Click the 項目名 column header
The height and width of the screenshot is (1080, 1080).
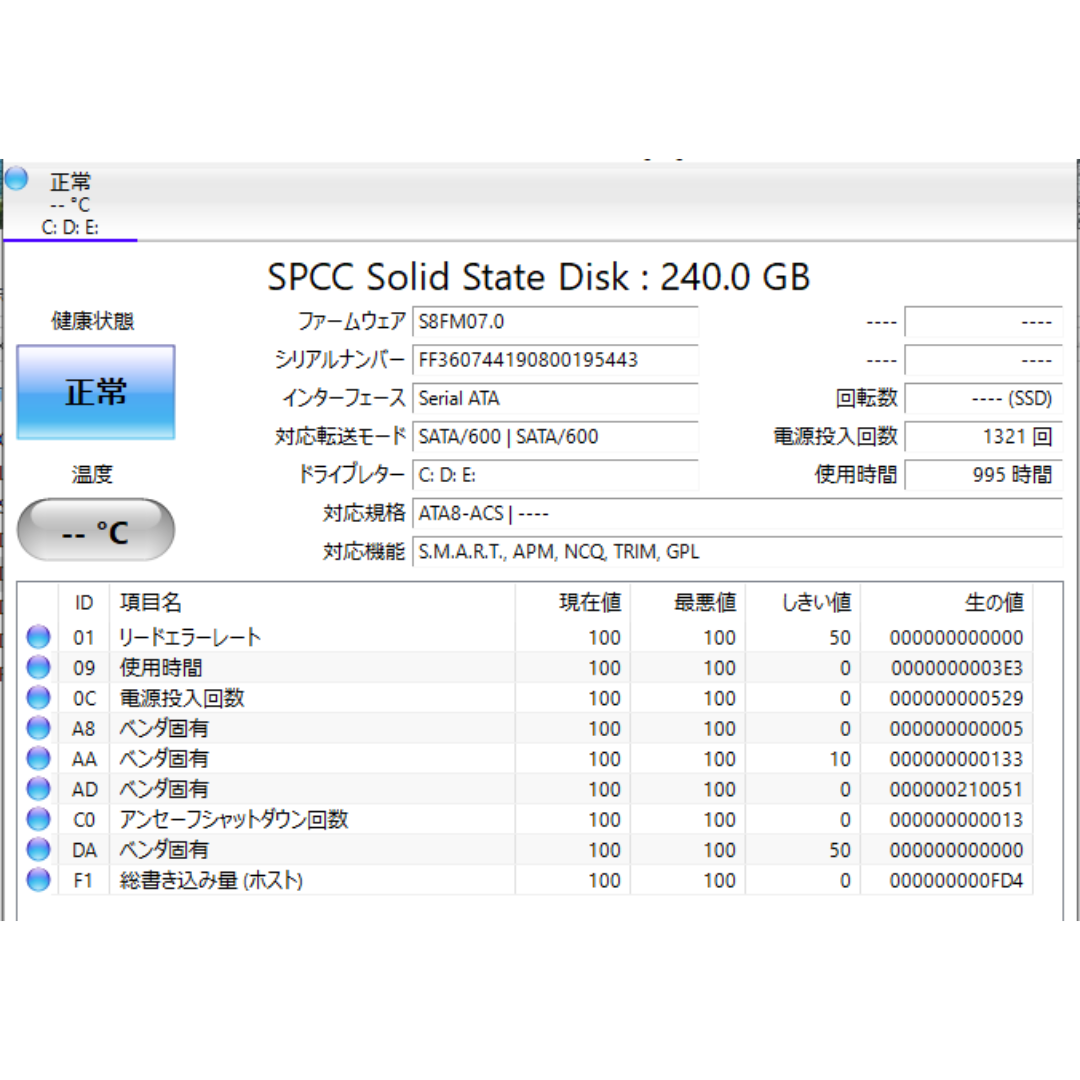(x=312, y=603)
